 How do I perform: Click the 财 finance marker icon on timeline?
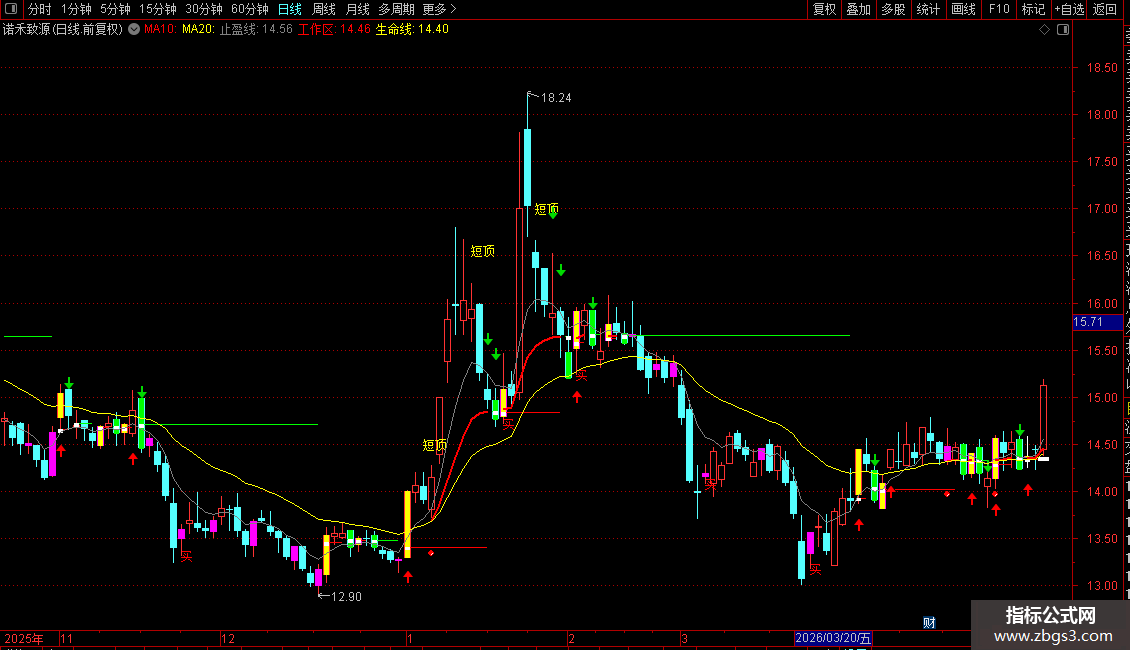point(930,623)
